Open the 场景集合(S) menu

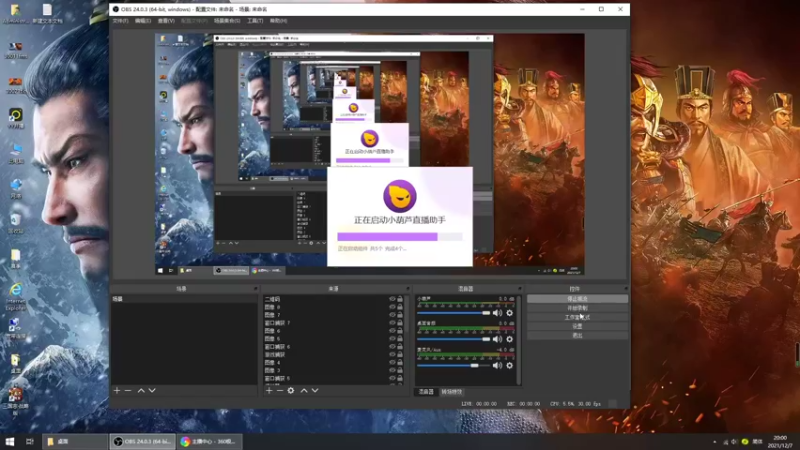(x=227, y=21)
